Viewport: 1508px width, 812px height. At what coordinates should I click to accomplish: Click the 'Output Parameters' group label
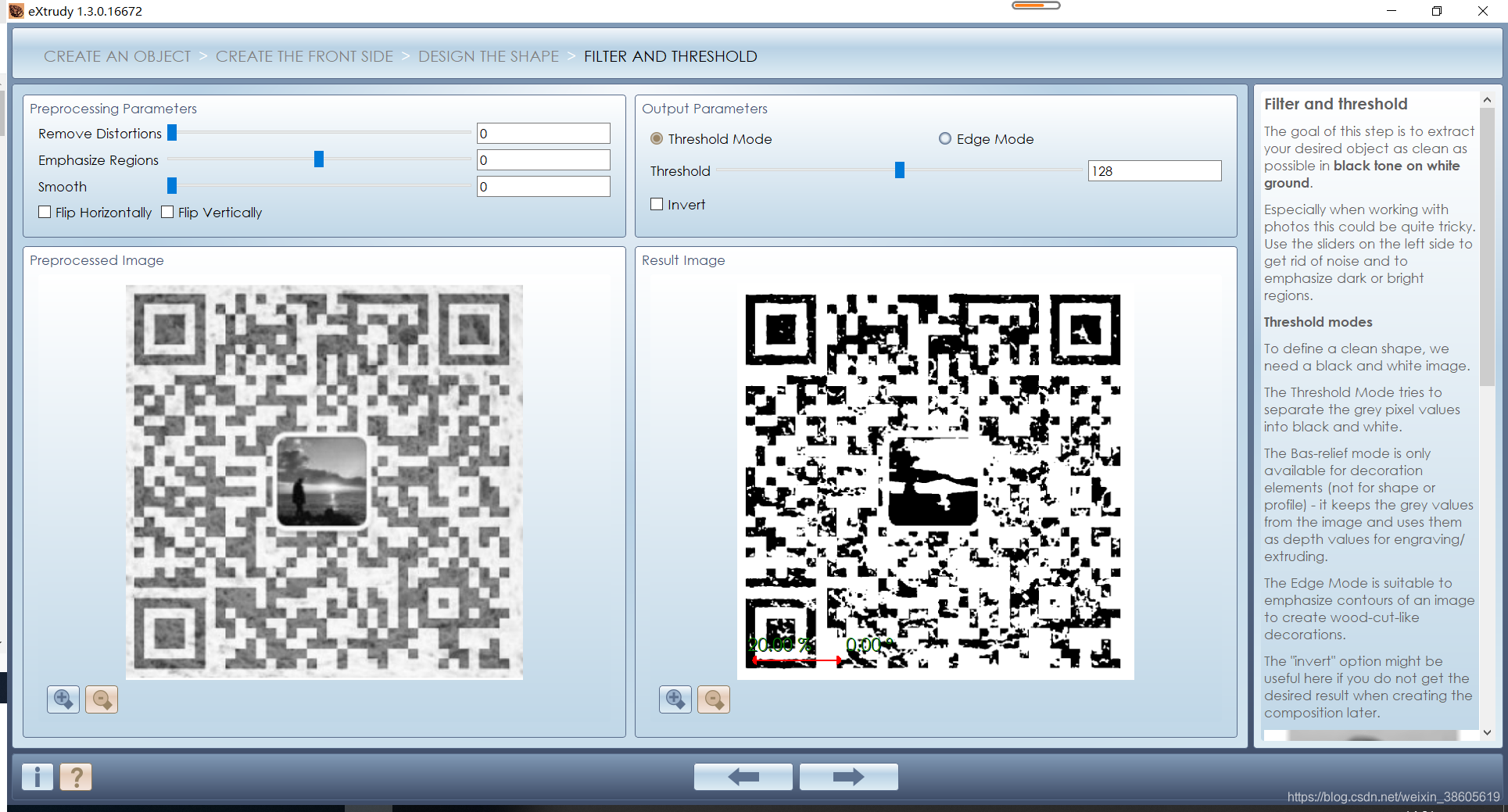click(704, 109)
